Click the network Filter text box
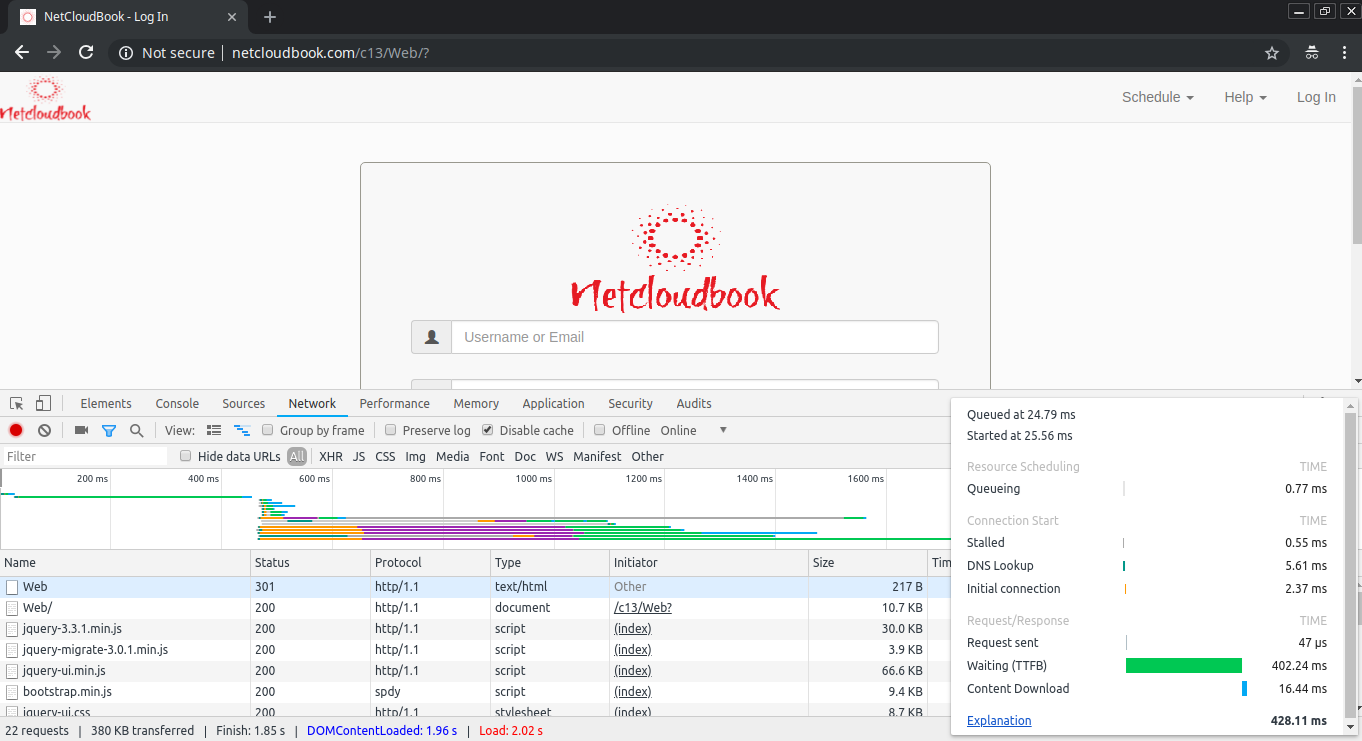The image size is (1362, 741). [x=86, y=456]
